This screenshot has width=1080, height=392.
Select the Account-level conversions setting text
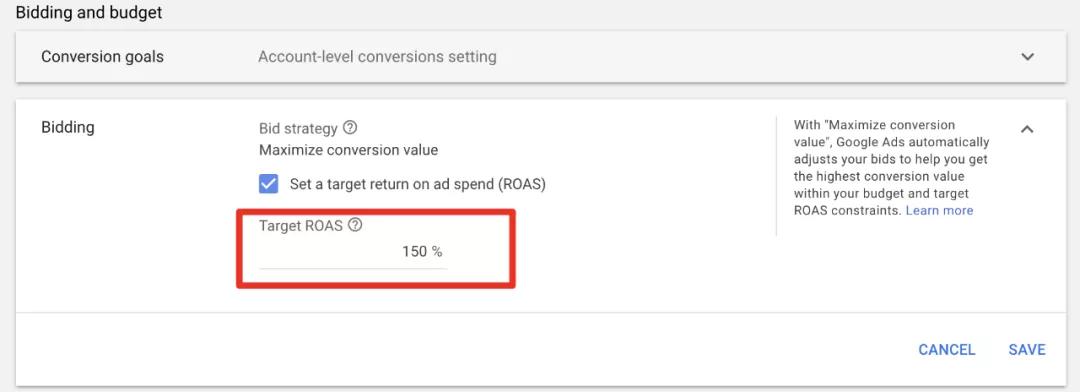tap(377, 56)
